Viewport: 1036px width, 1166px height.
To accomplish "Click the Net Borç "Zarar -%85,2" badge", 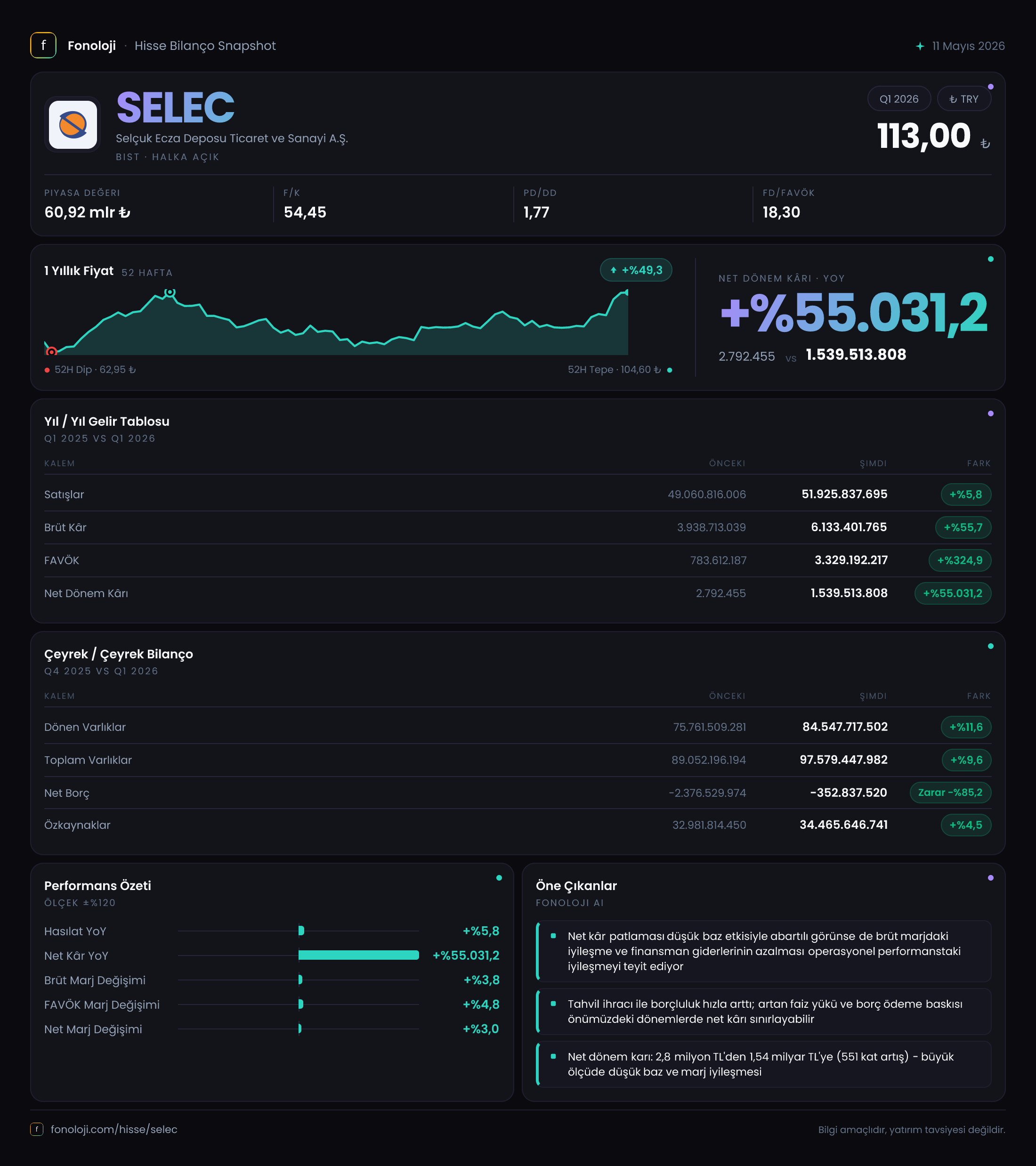I will (x=950, y=793).
